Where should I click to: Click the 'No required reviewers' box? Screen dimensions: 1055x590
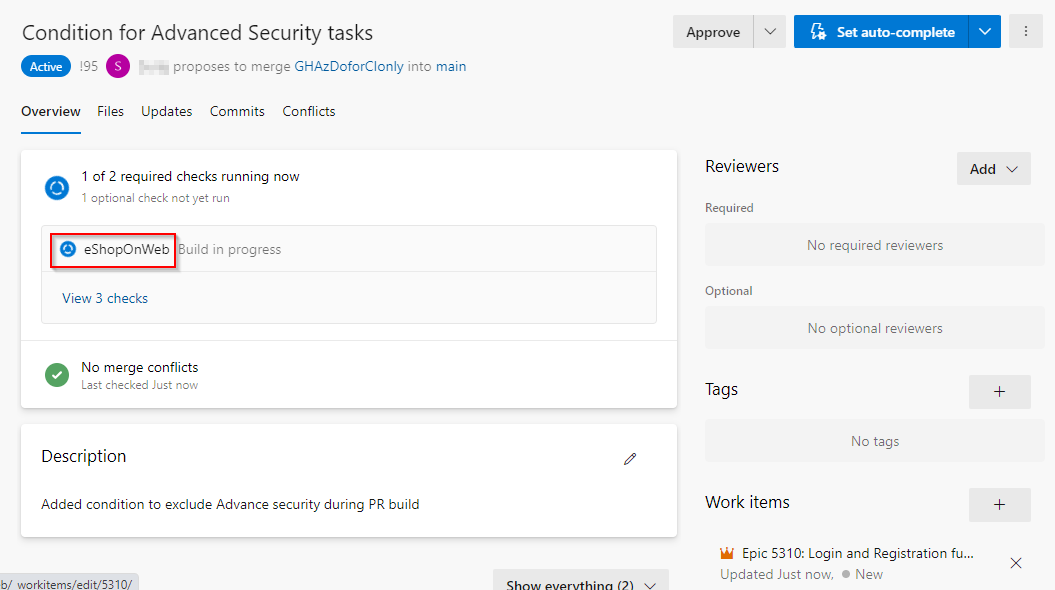[875, 245]
